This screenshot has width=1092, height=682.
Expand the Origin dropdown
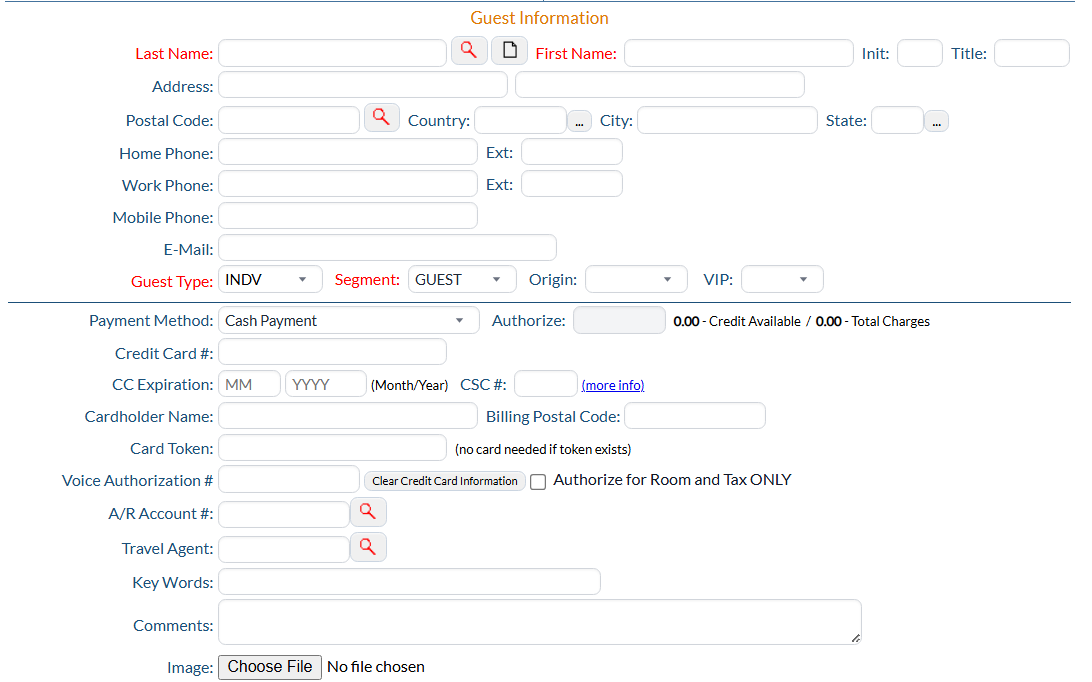[636, 280]
